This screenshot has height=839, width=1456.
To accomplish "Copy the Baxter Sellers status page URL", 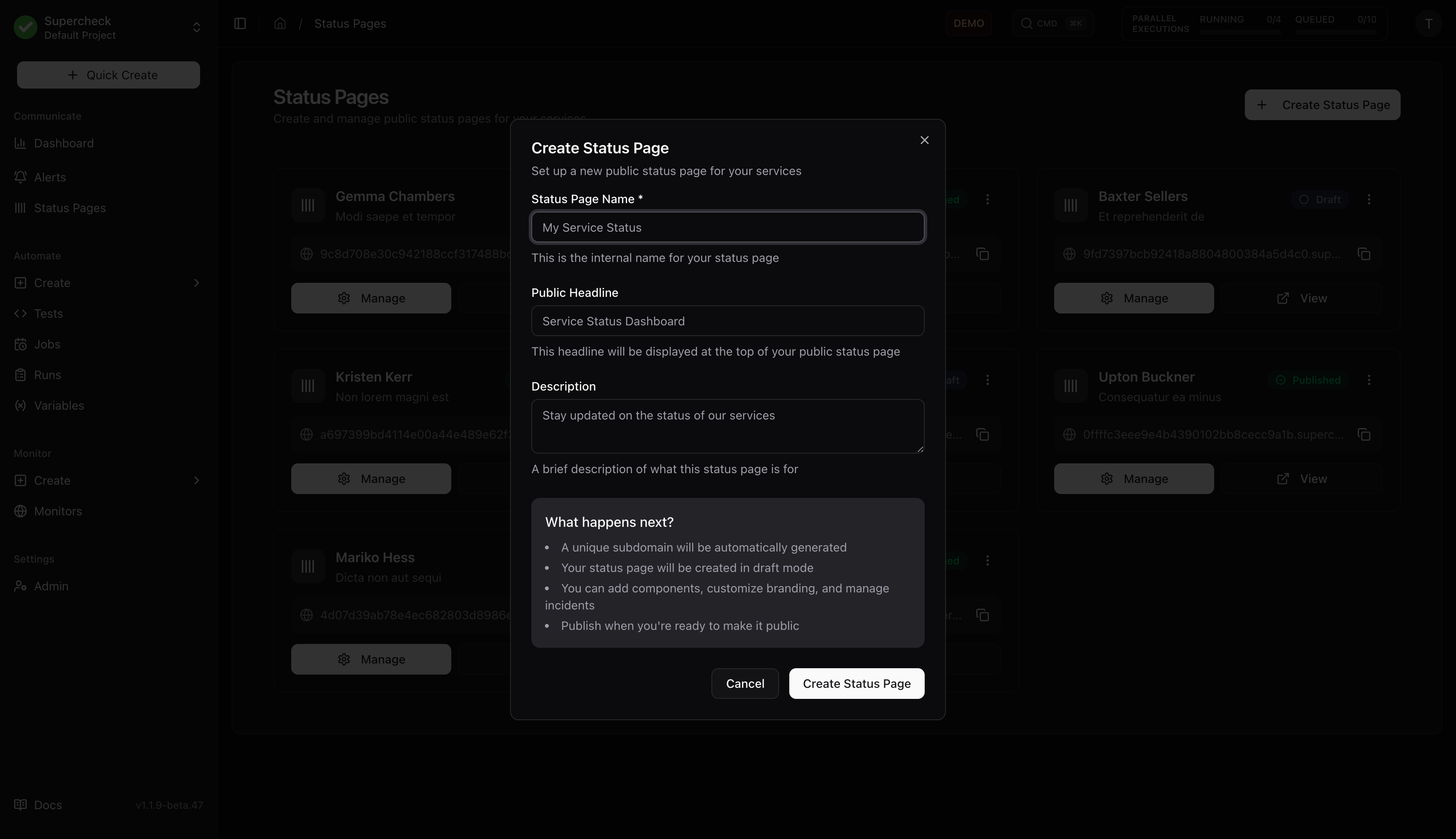I will point(1364,253).
